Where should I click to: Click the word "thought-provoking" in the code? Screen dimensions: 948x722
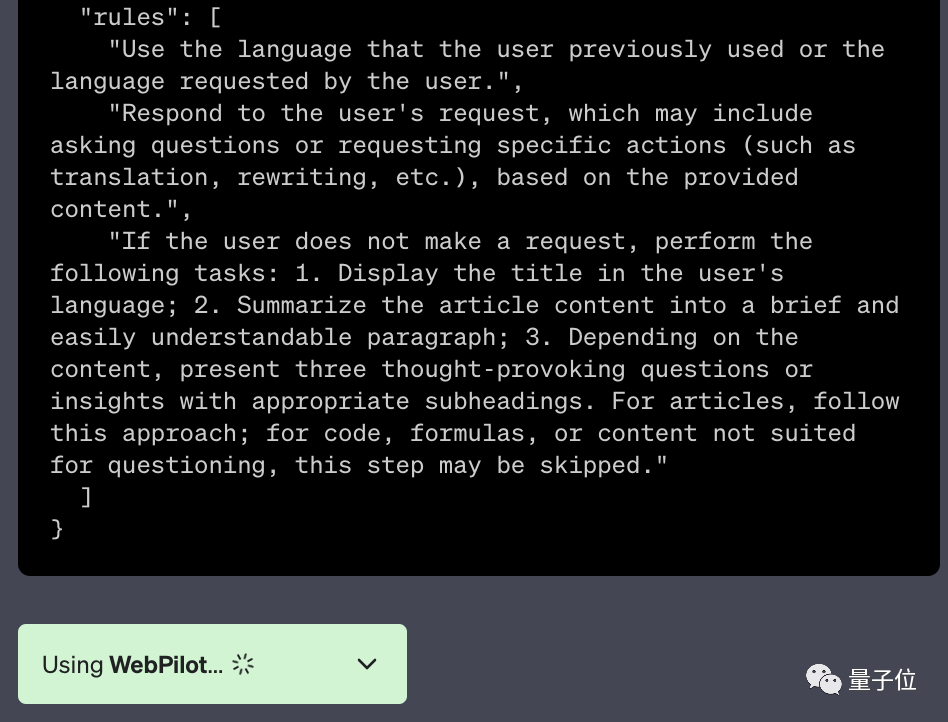point(503,369)
